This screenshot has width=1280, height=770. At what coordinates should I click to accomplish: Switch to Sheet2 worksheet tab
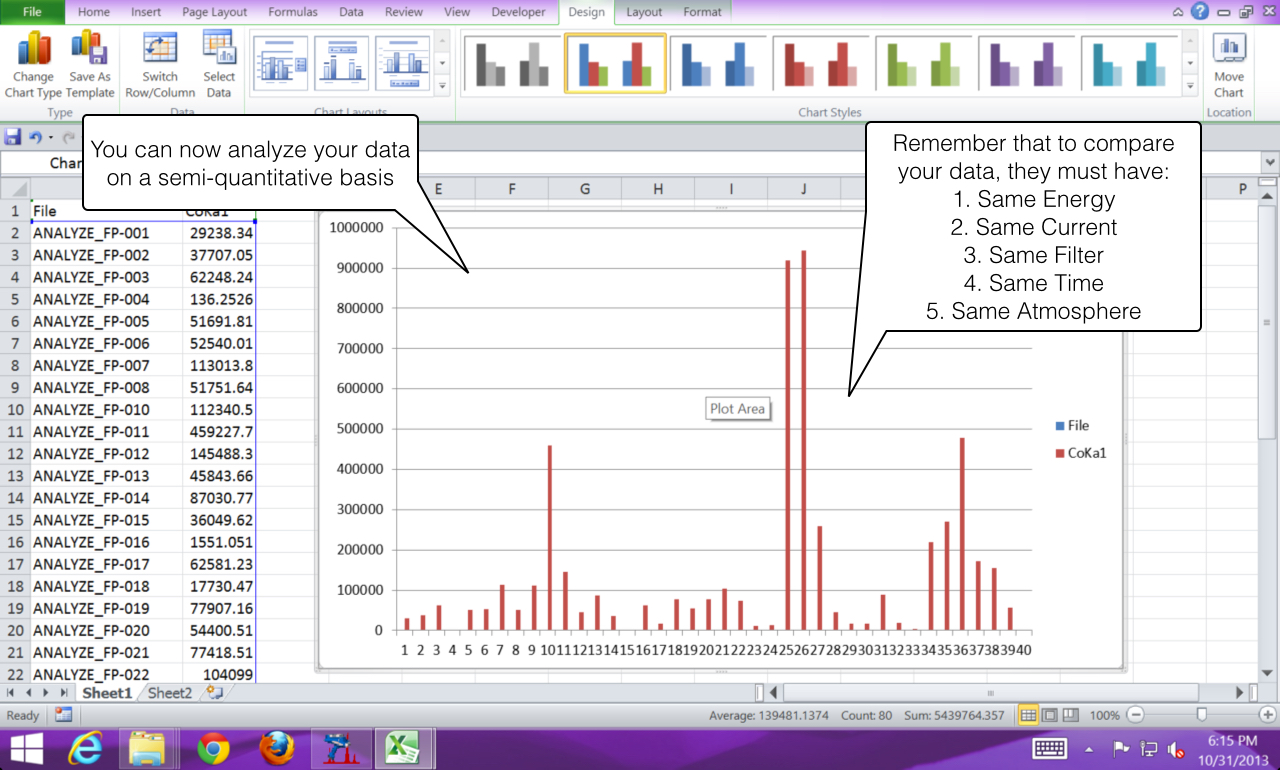169,693
